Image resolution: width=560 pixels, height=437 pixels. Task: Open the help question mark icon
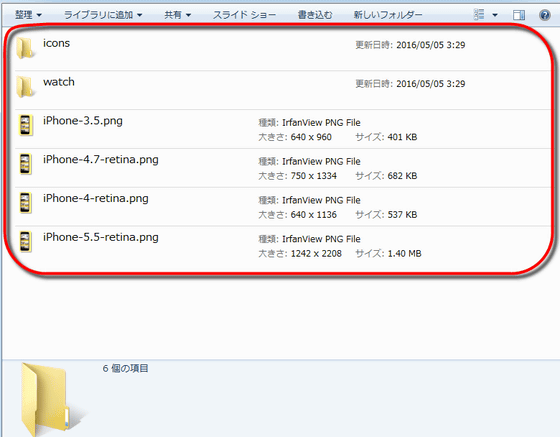[x=545, y=15]
